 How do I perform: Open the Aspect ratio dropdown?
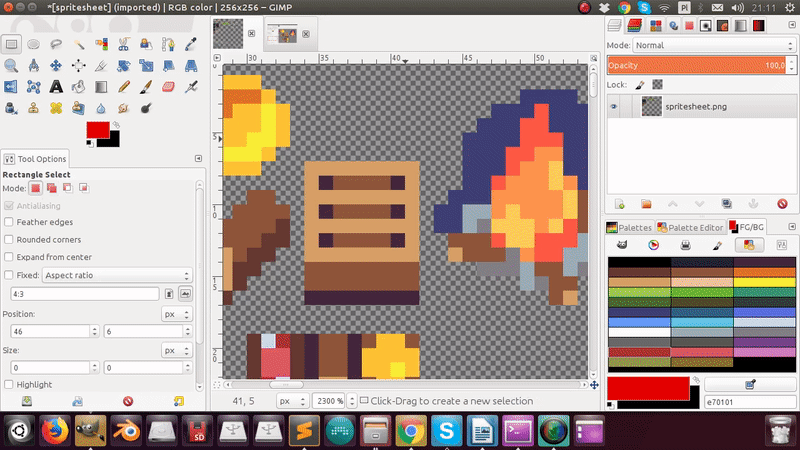point(117,275)
